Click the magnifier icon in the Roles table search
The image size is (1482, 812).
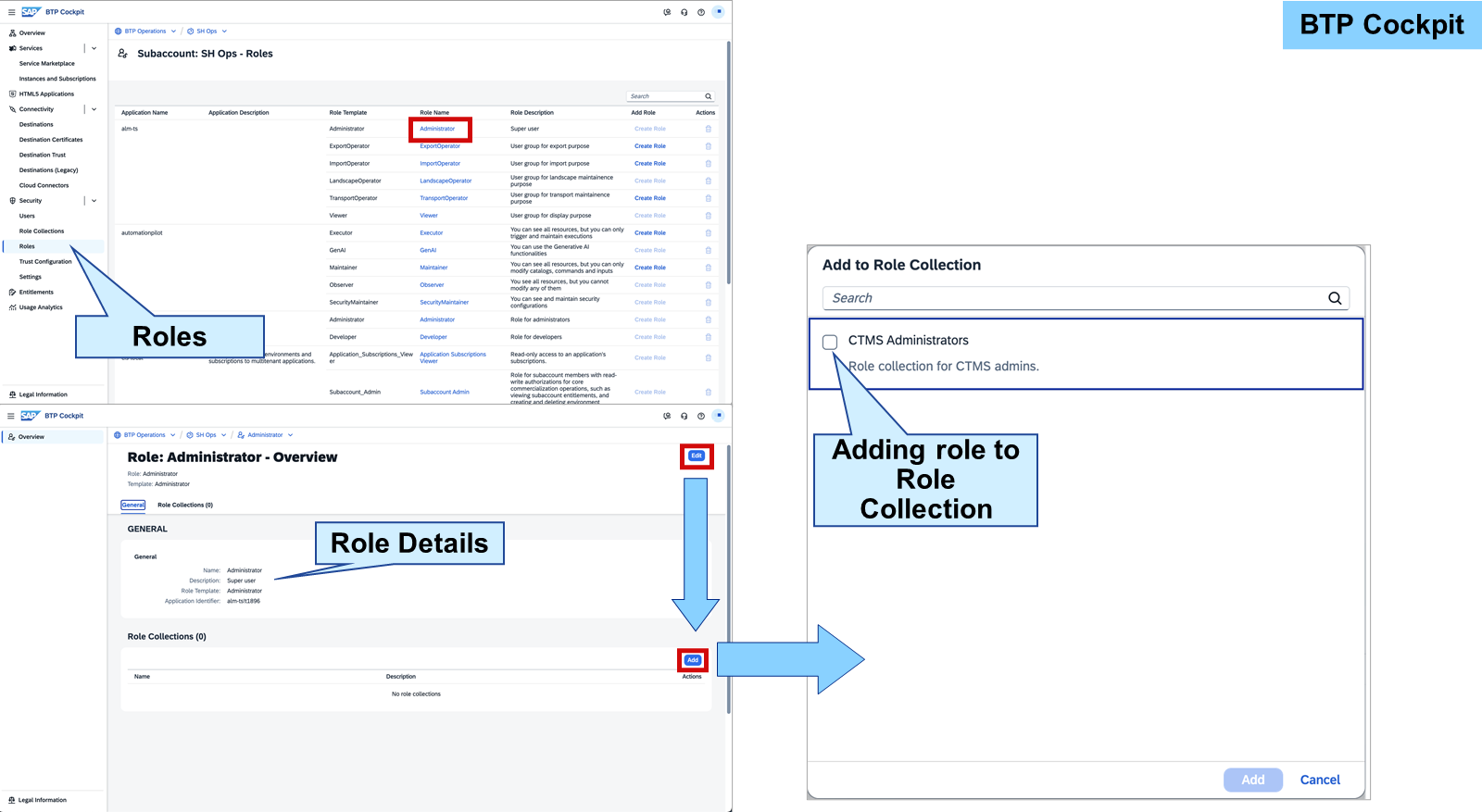point(709,96)
